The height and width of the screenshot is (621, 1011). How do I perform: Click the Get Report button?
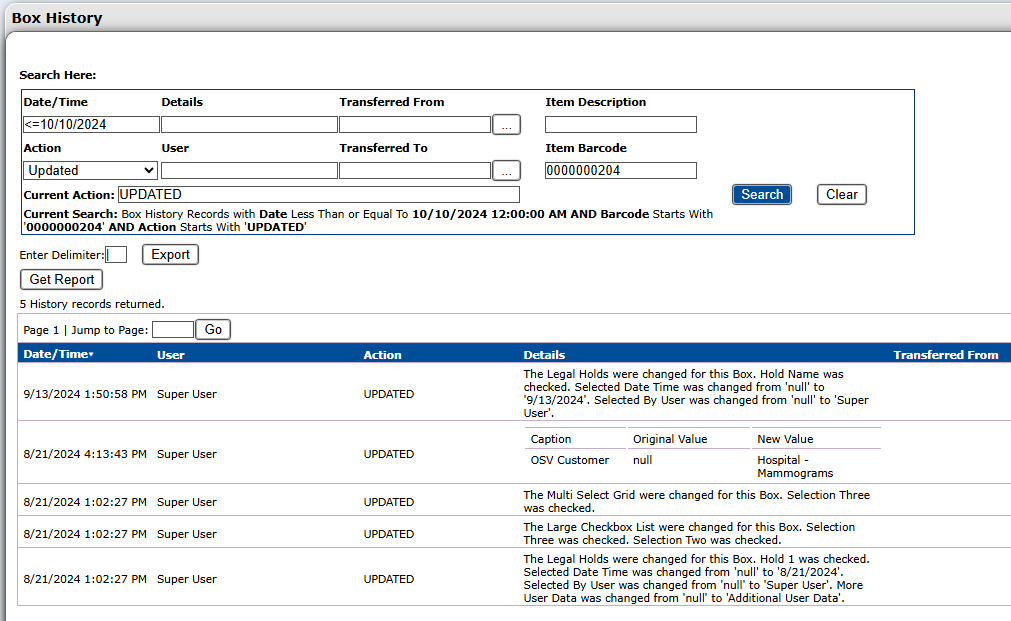point(61,280)
